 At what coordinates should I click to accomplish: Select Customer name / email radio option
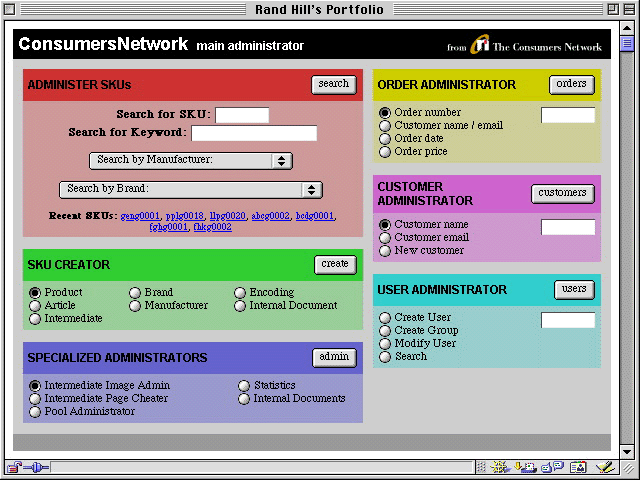coord(384,125)
